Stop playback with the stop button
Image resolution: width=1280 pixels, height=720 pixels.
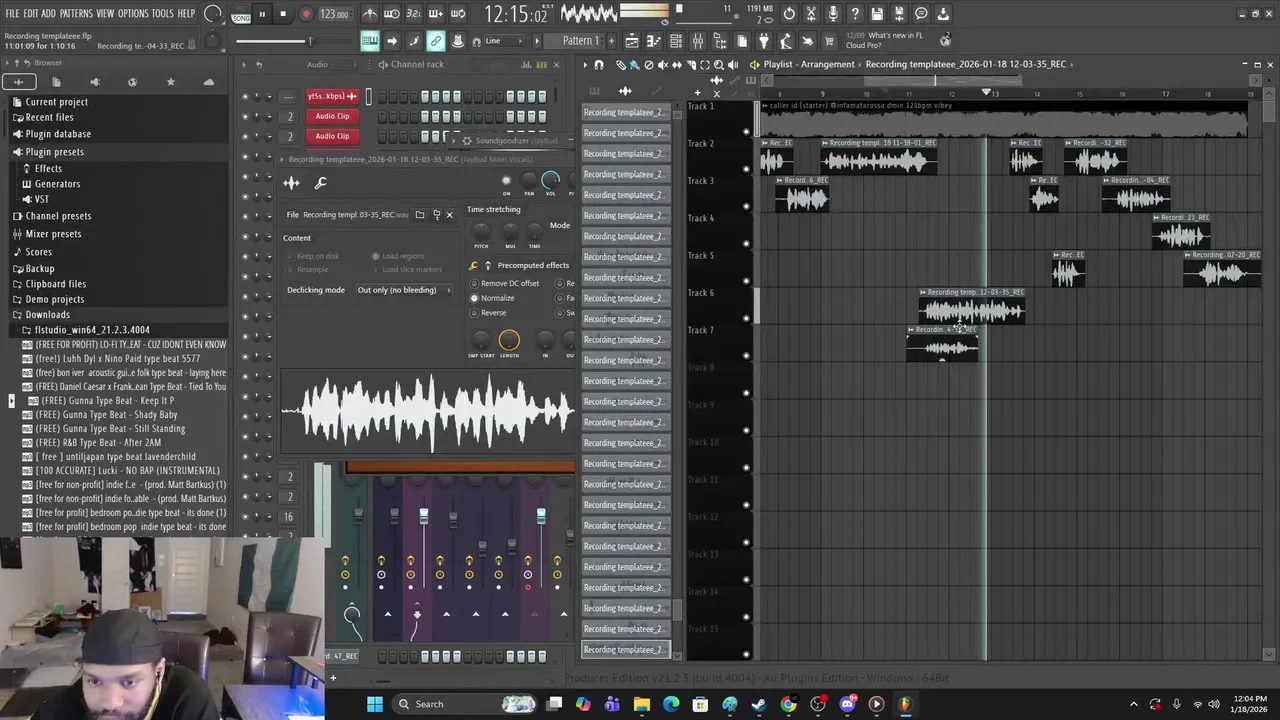pos(283,14)
